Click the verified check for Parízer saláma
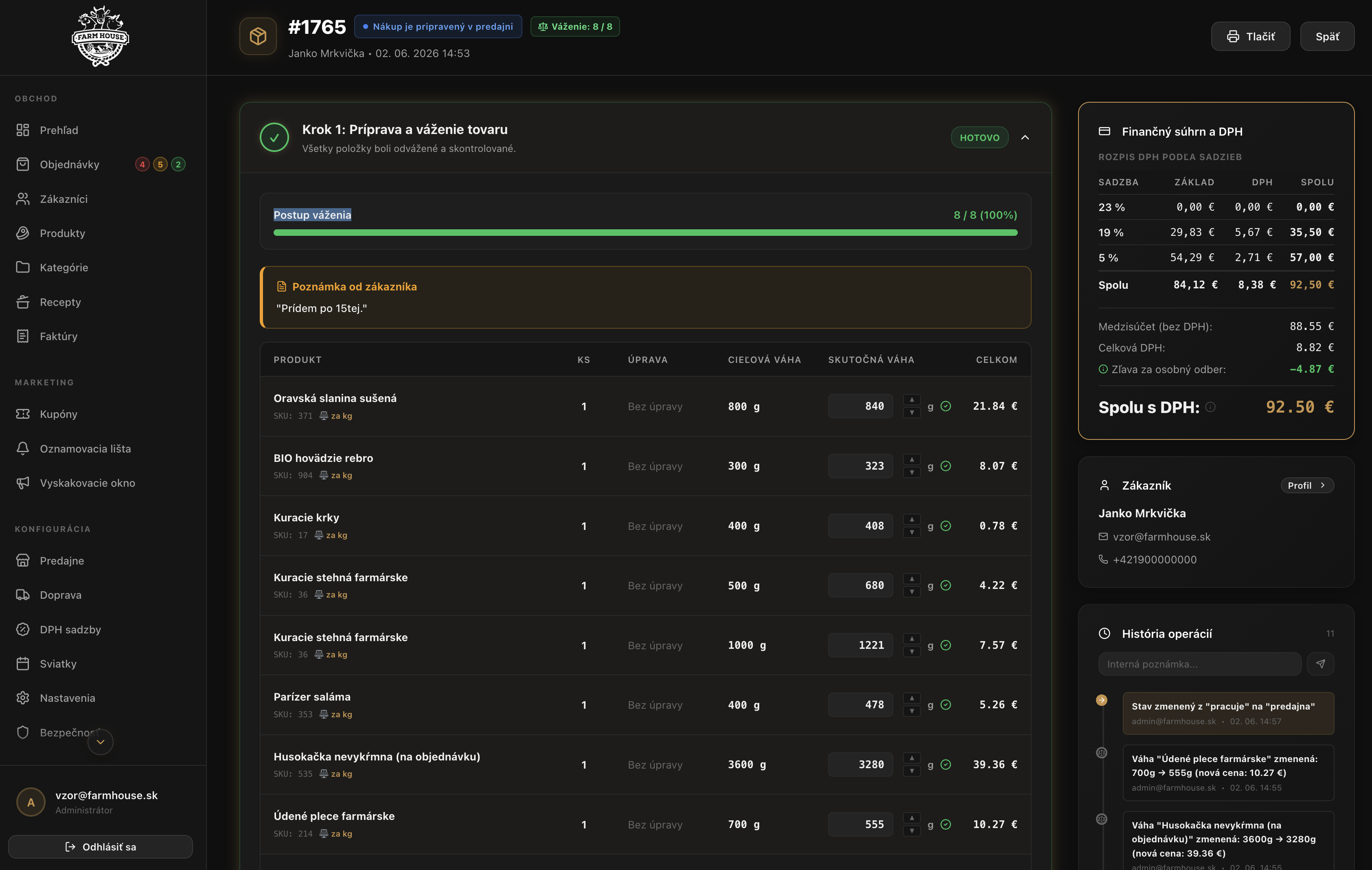This screenshot has width=1372, height=870. [x=946, y=705]
